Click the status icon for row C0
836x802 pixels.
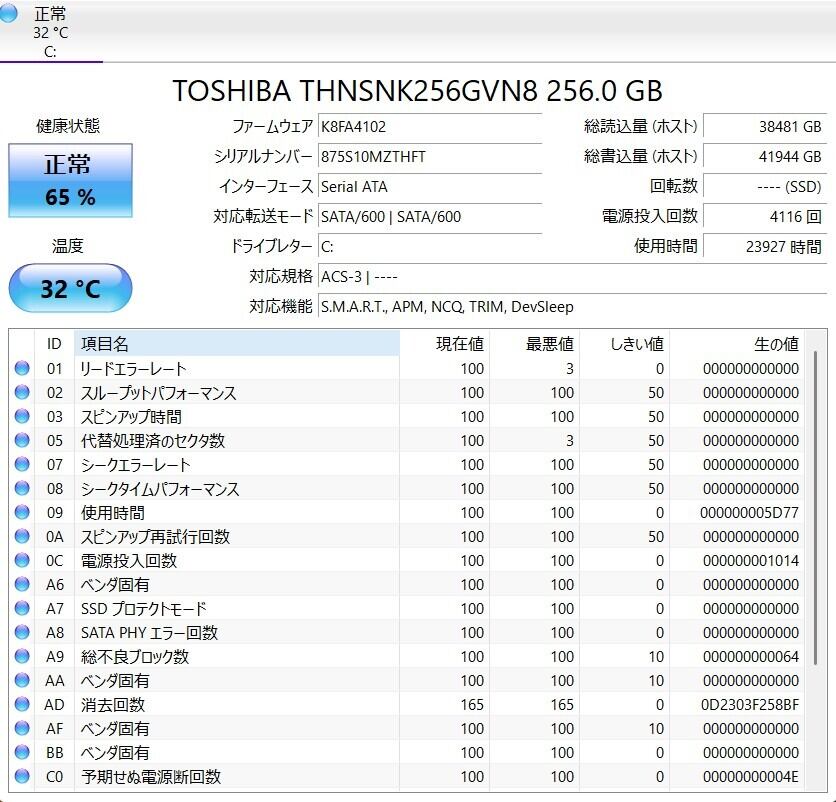pyautogui.click(x=22, y=776)
